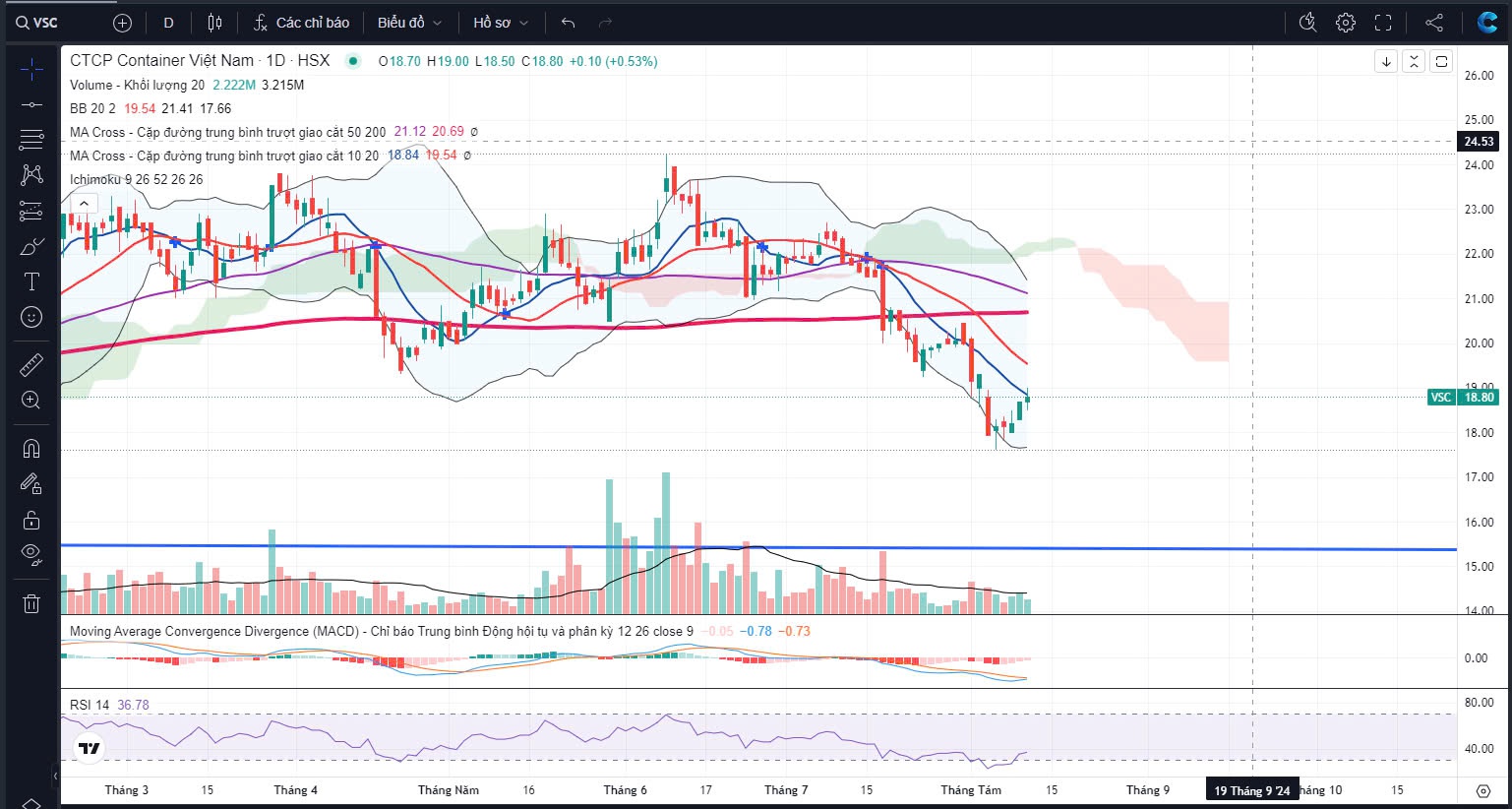This screenshot has height=809, width=1512.
Task: Open chart settings gear in top toolbar
Action: click(x=1346, y=23)
